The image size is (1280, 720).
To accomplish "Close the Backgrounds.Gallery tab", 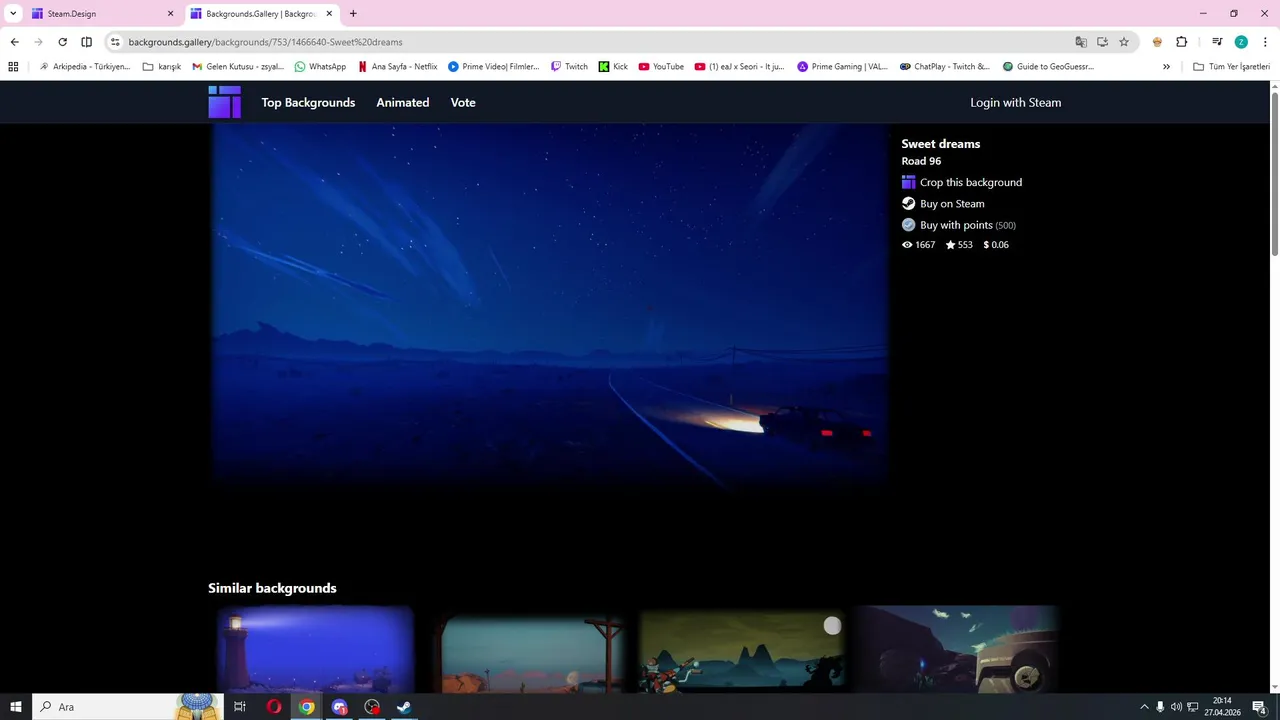I will (329, 14).
